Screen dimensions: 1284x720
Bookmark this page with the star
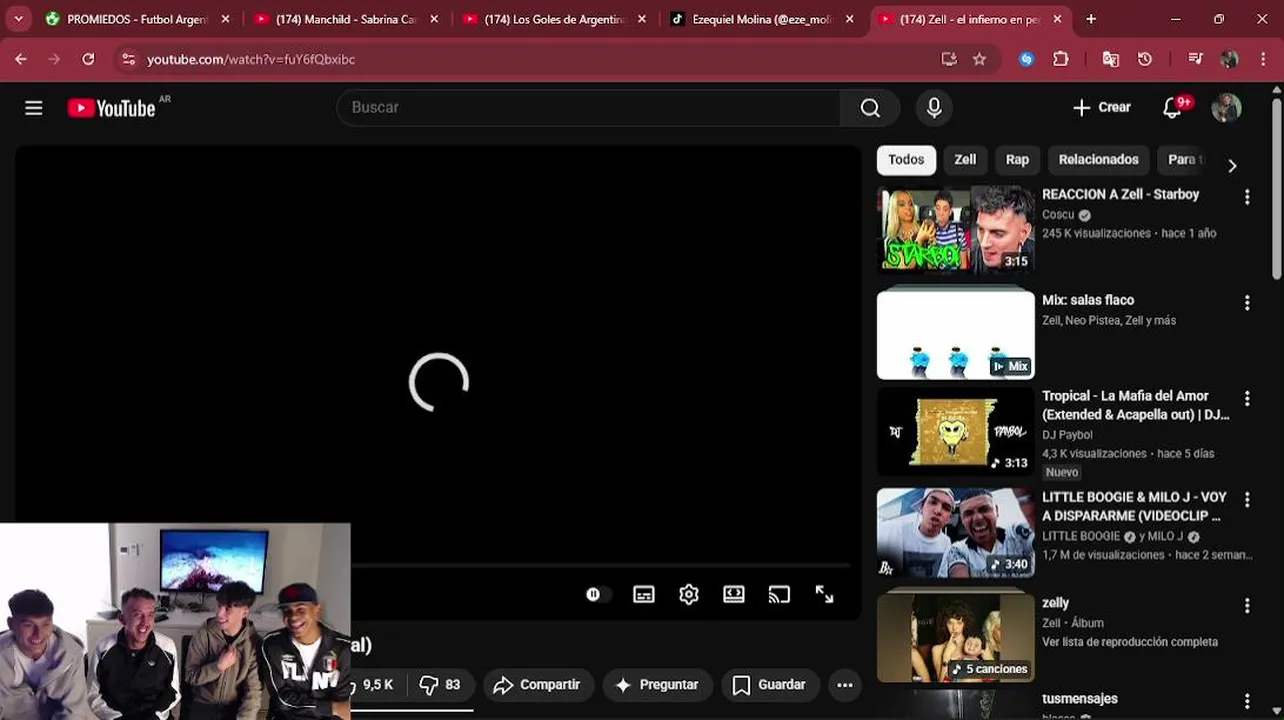click(980, 59)
